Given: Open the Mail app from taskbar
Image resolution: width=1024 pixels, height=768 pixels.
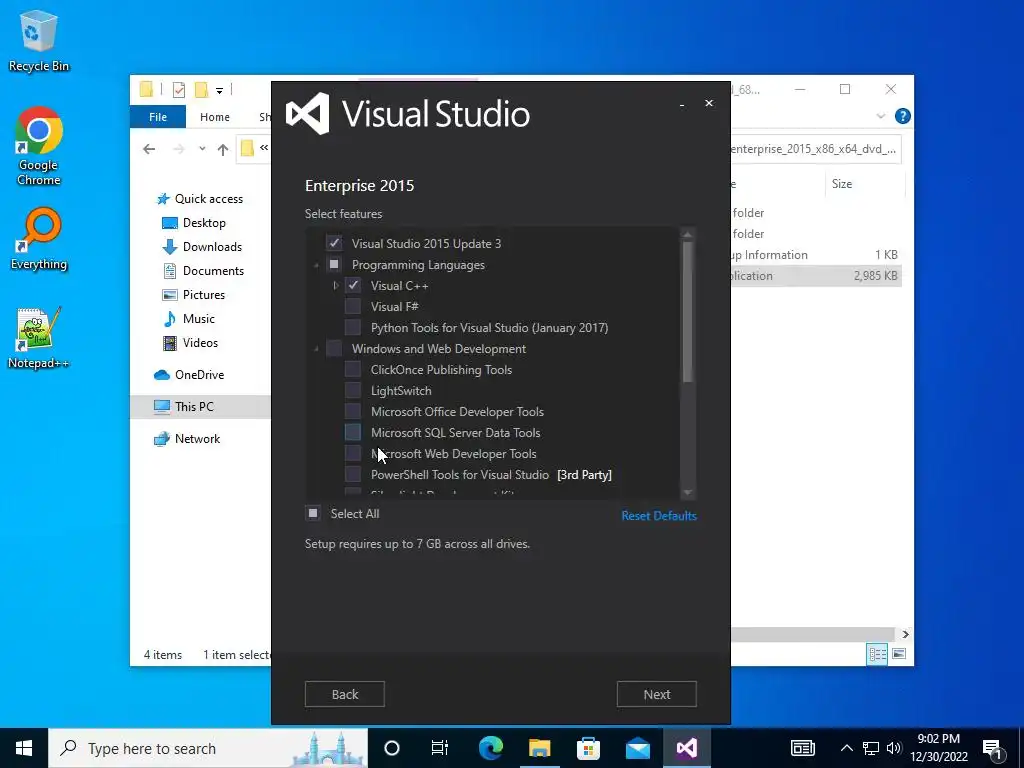Looking at the screenshot, I should [x=637, y=748].
